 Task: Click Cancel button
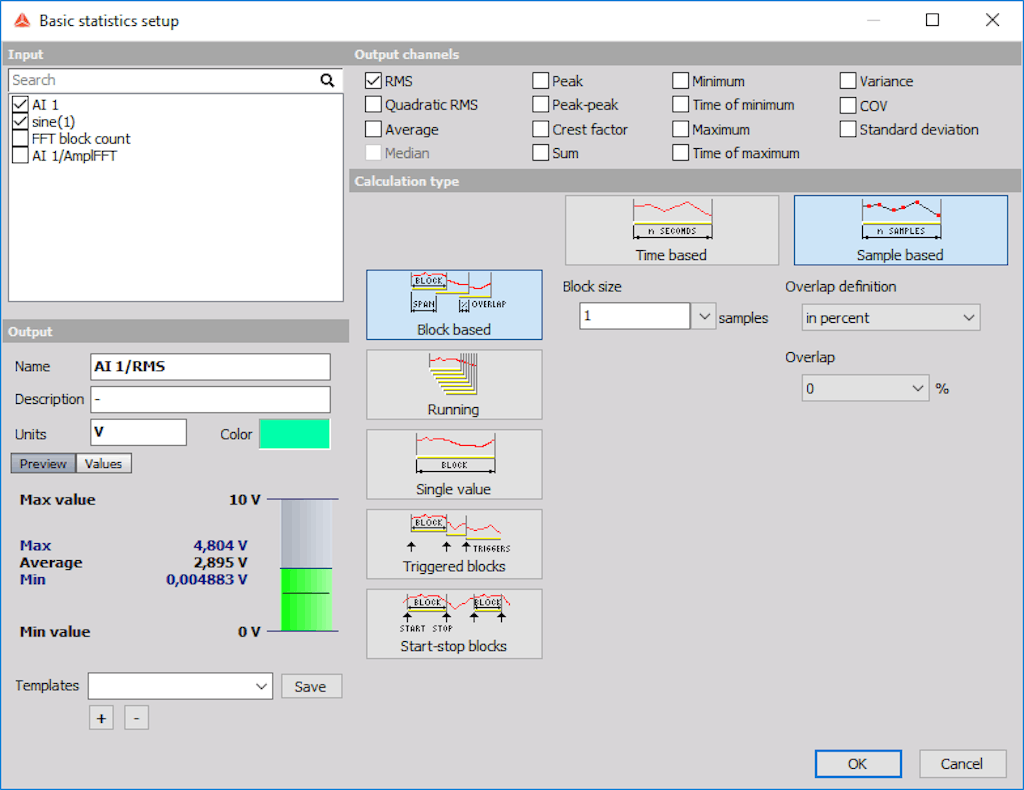coord(962,764)
